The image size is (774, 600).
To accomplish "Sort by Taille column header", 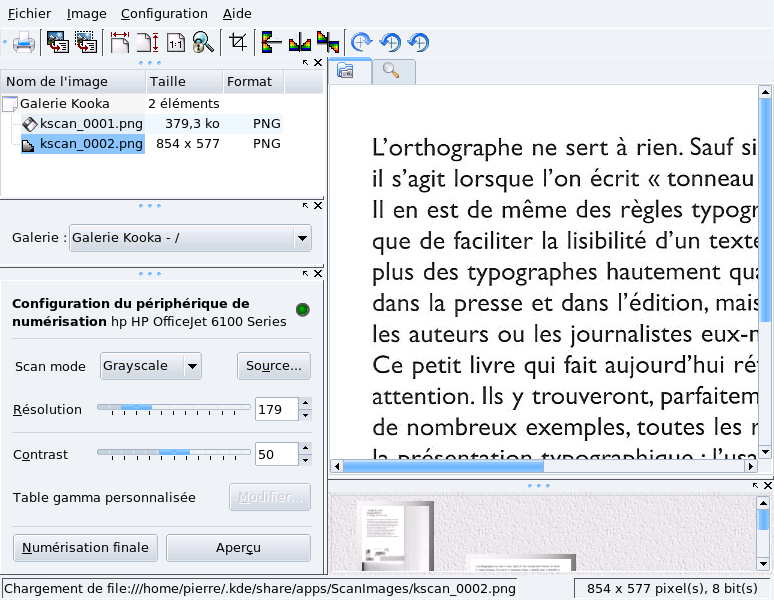I will tap(185, 82).
